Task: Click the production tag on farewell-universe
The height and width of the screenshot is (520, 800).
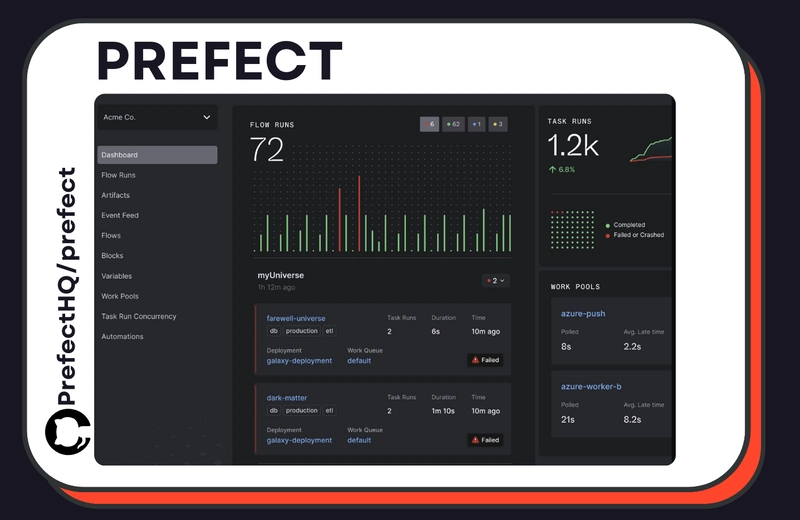Action: coord(302,331)
